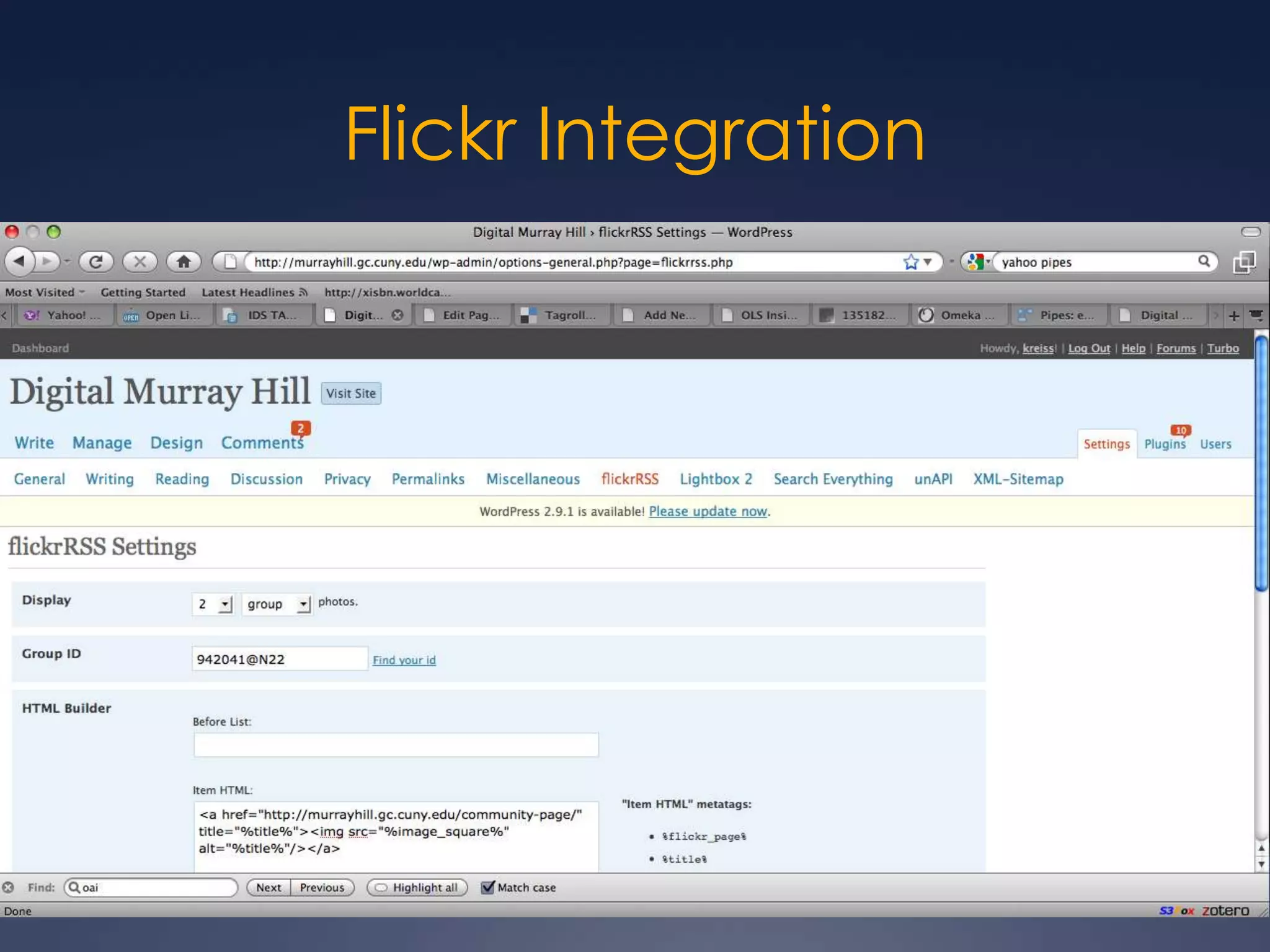This screenshot has width=1270, height=952.
Task: Open a new tab with the plus icon
Action: (x=1234, y=315)
